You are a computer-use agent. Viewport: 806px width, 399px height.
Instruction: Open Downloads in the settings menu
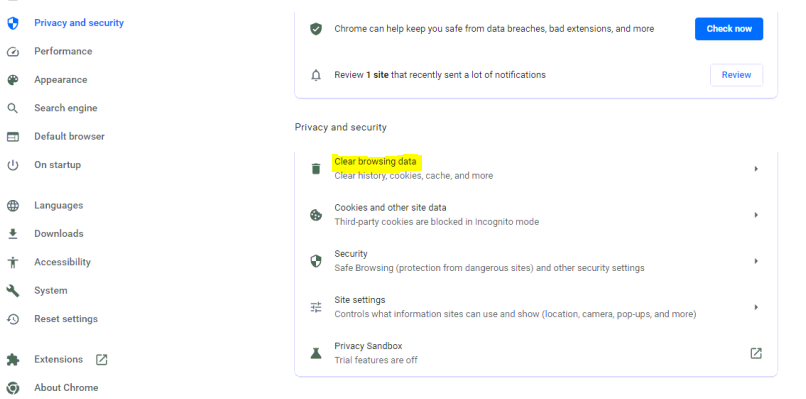pos(59,233)
